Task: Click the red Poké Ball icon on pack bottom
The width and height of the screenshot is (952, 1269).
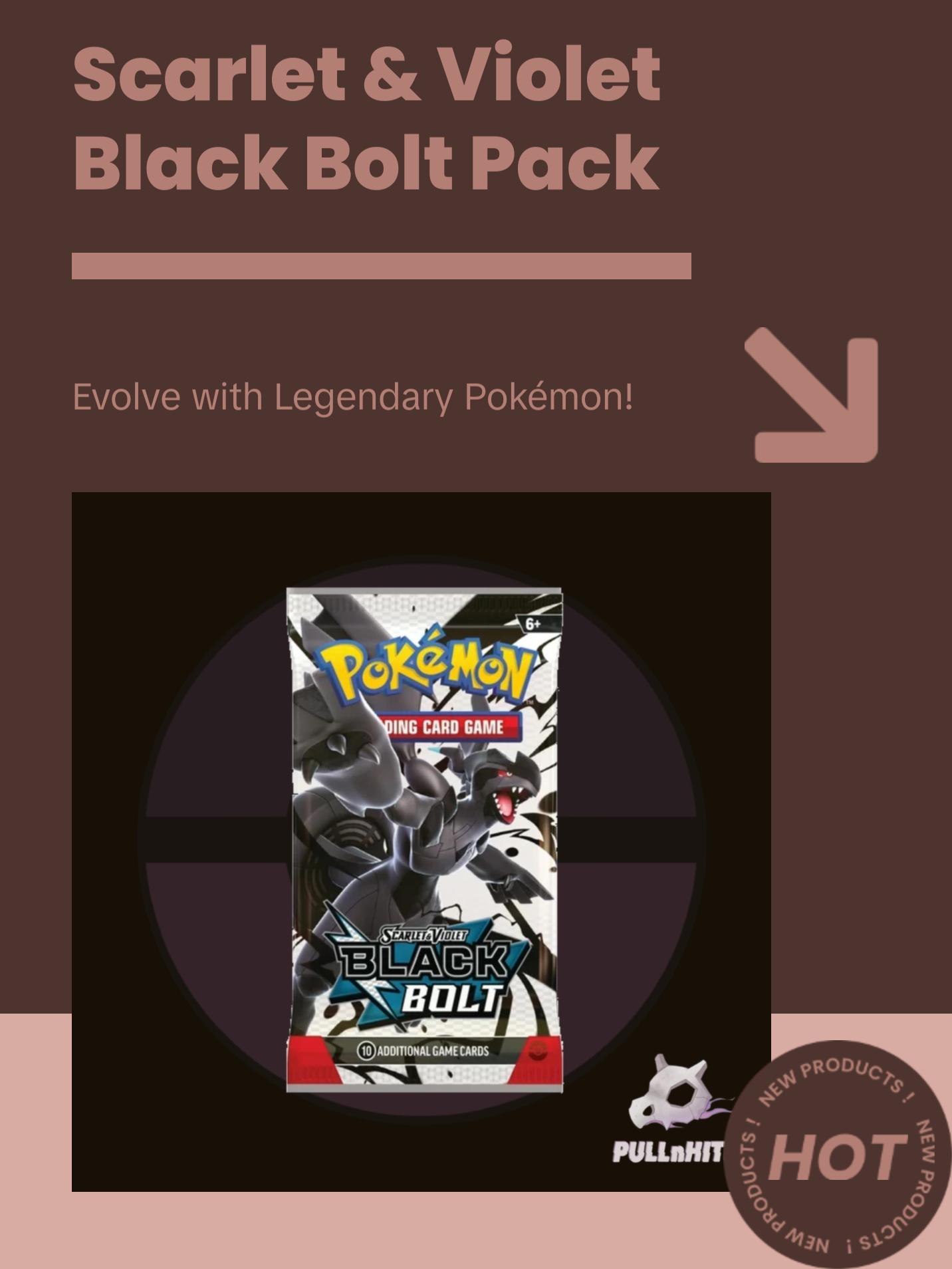Action: [x=536, y=1052]
